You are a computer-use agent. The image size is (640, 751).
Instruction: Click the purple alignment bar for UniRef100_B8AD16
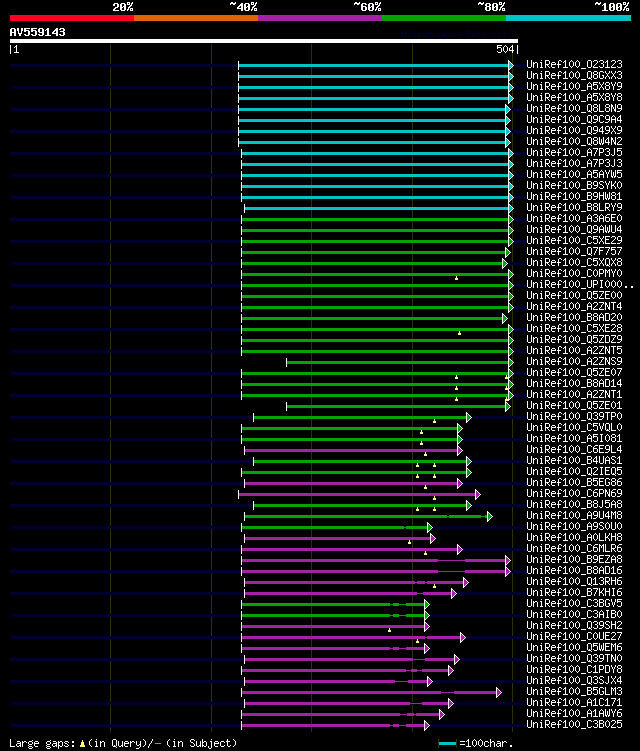pos(374,572)
